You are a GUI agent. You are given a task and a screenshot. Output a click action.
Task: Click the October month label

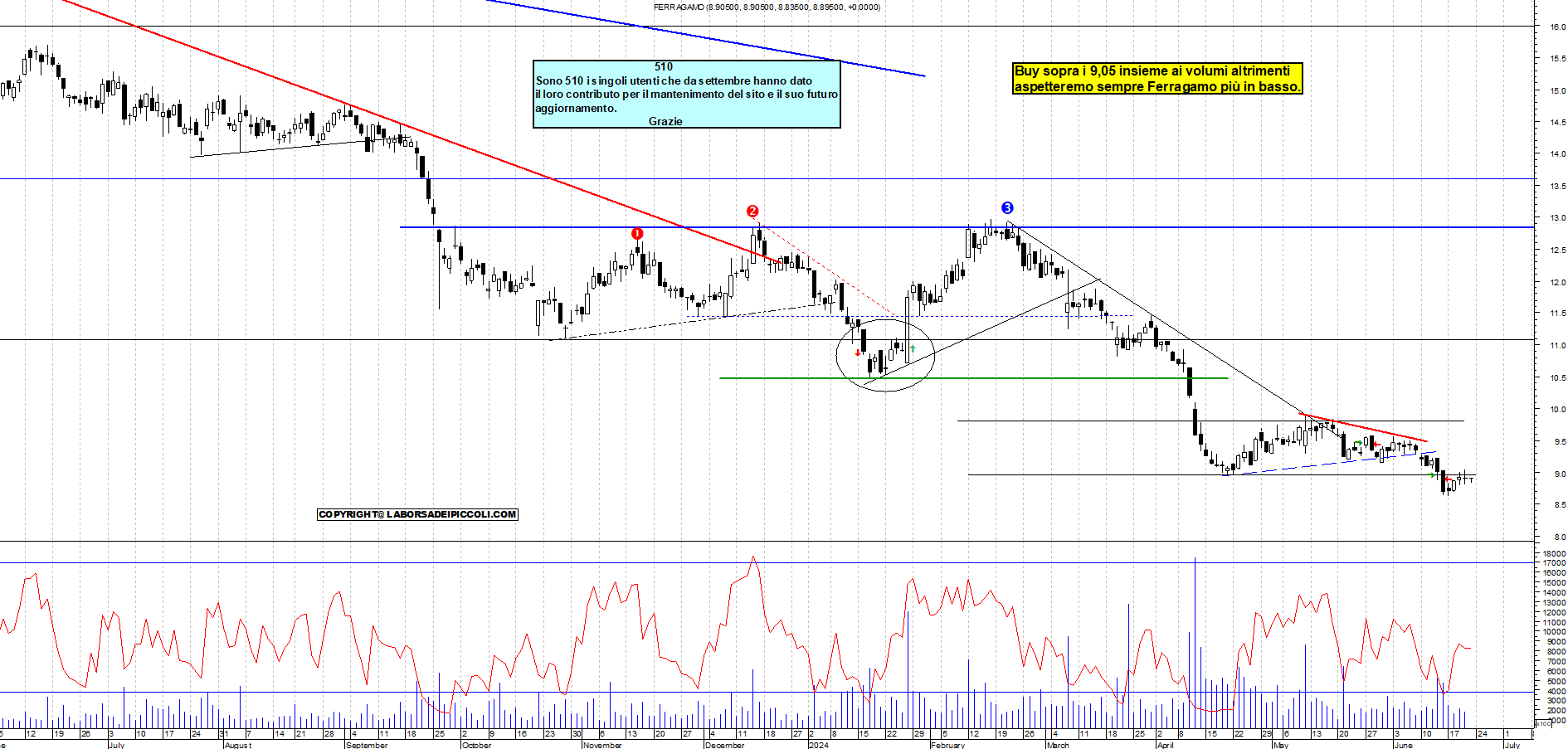(x=477, y=745)
